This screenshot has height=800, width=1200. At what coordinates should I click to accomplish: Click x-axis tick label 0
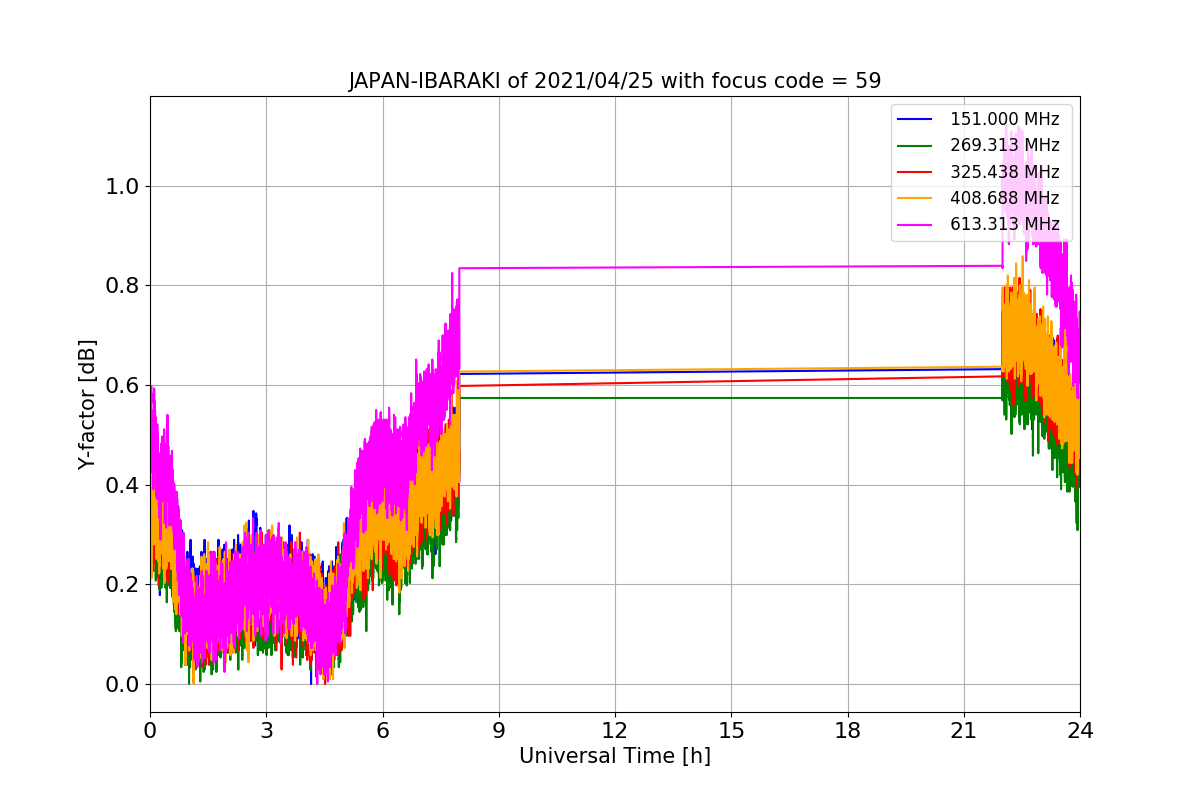150,730
